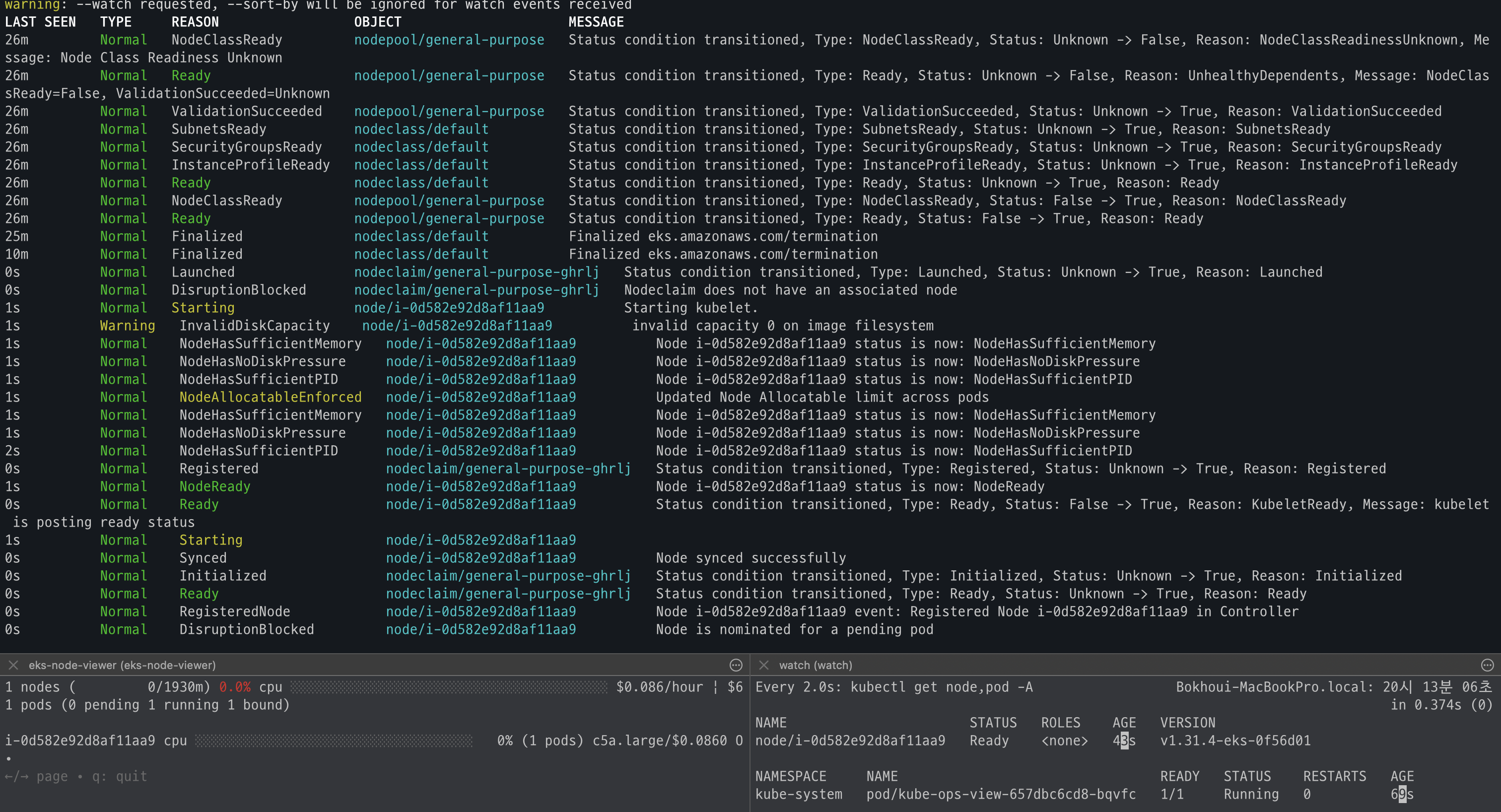Image resolution: width=1501 pixels, height=812 pixels.
Task: Select the eks-node-viewer pane title
Action: pyautogui.click(x=122, y=665)
